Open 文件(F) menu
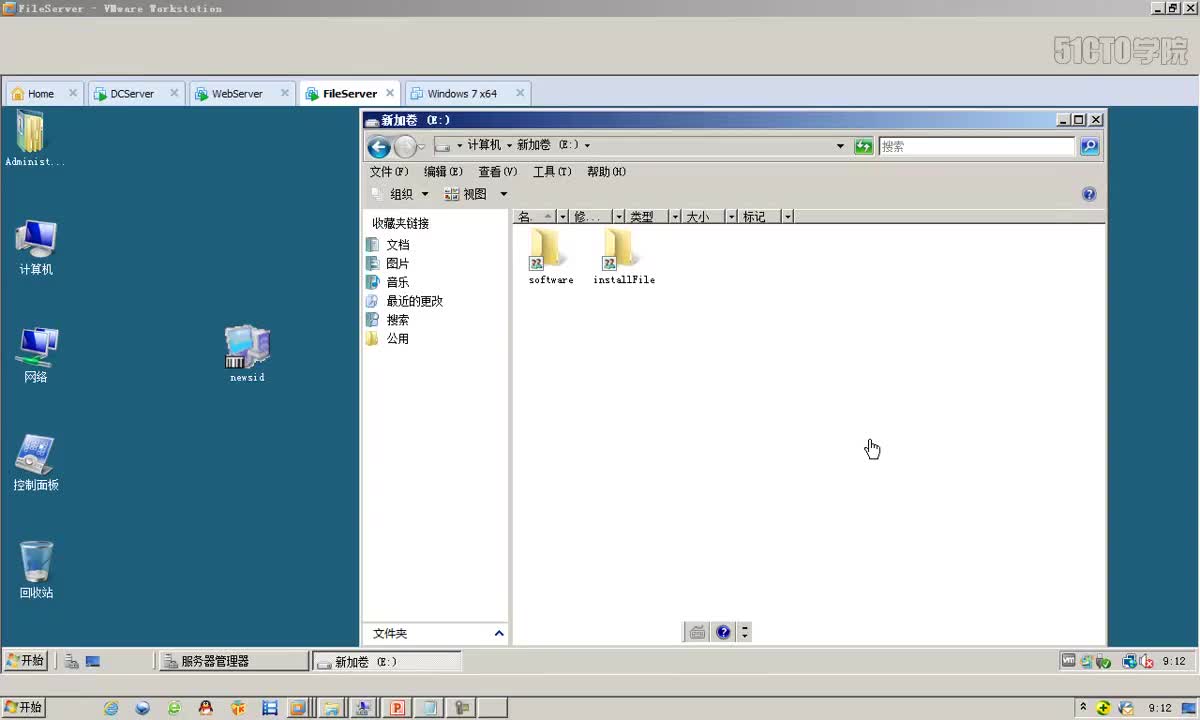1200x720 pixels. pos(389,172)
